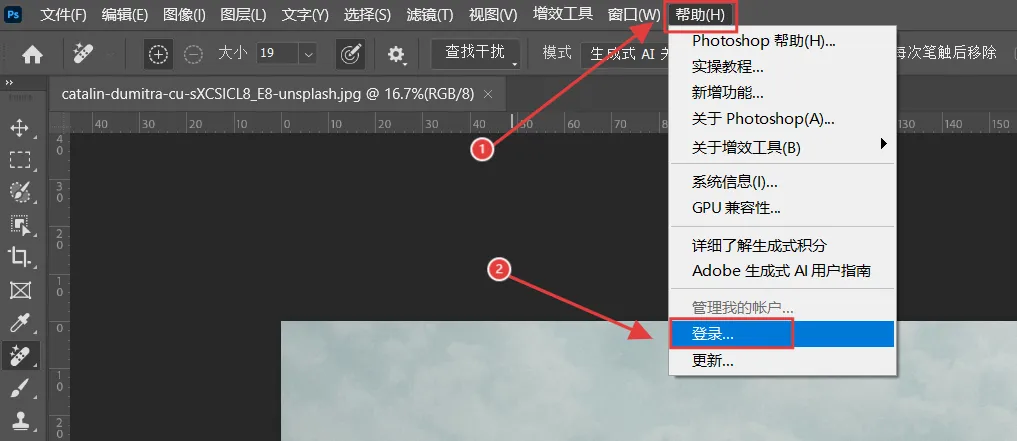
Task: Select the Brush tool
Action: (19, 388)
